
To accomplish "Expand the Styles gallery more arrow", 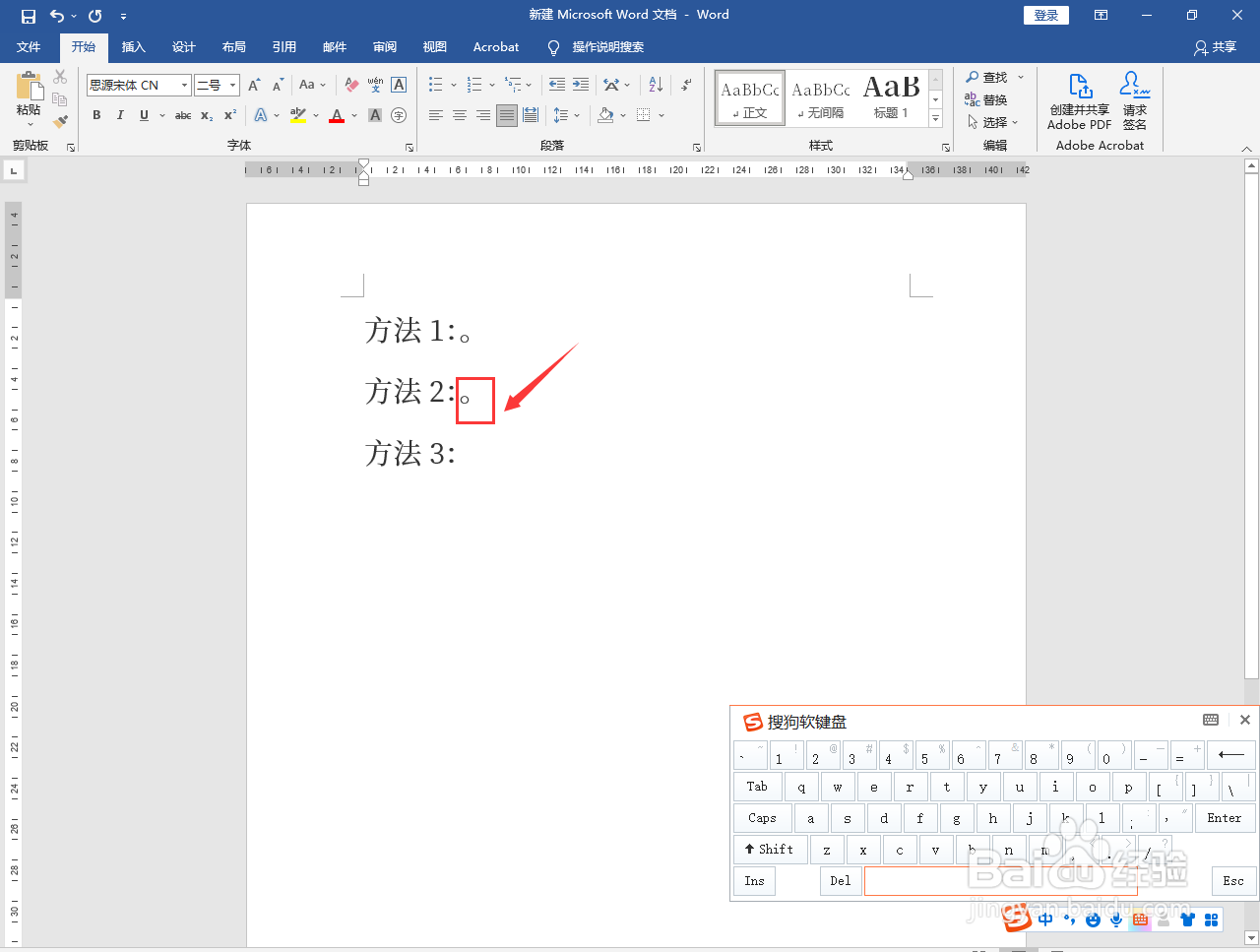I will click(x=936, y=119).
